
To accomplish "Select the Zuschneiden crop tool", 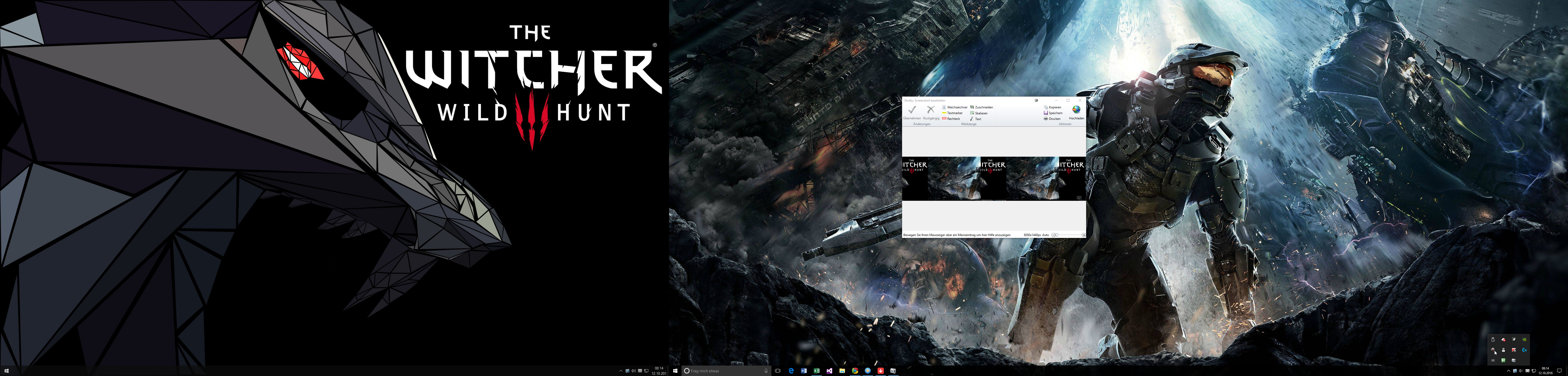I will coord(982,107).
